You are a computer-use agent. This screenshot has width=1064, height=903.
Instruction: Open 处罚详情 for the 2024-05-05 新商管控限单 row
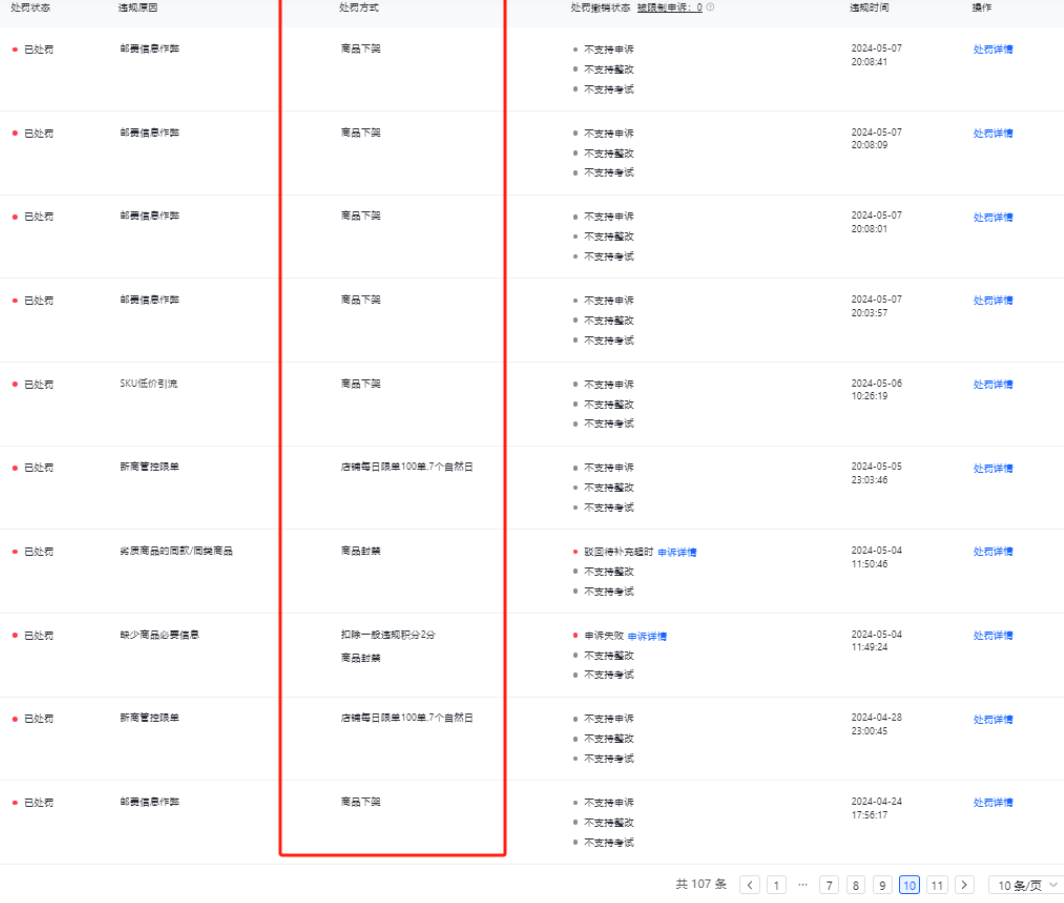click(993, 469)
